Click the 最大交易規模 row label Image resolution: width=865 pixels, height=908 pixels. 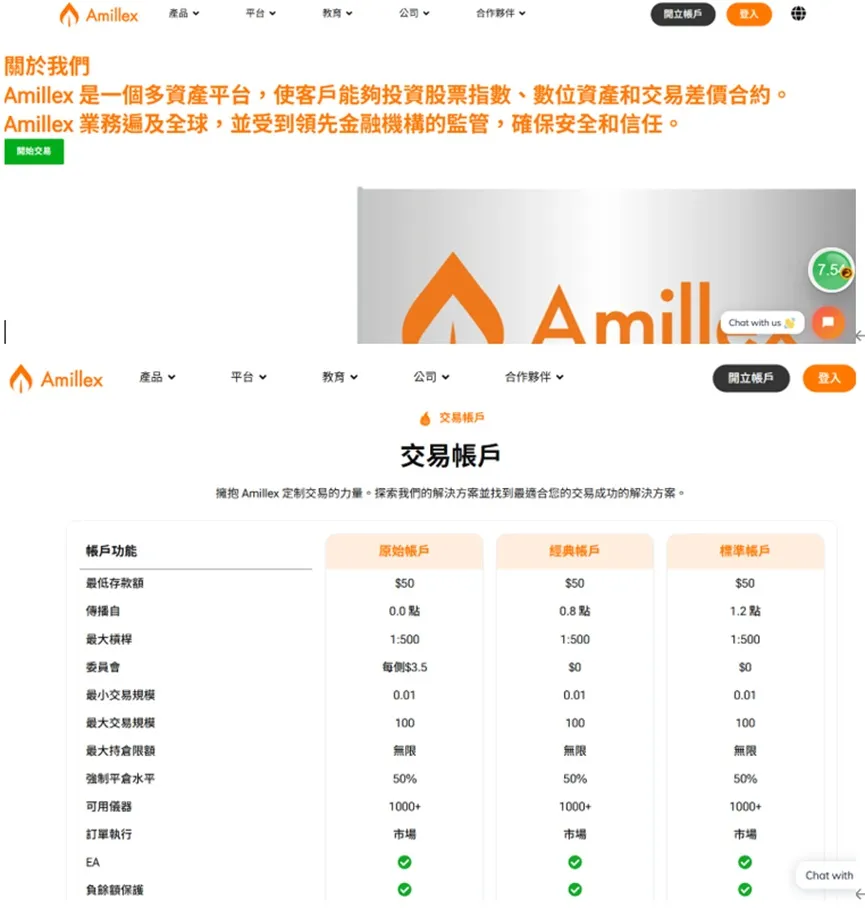(120, 723)
